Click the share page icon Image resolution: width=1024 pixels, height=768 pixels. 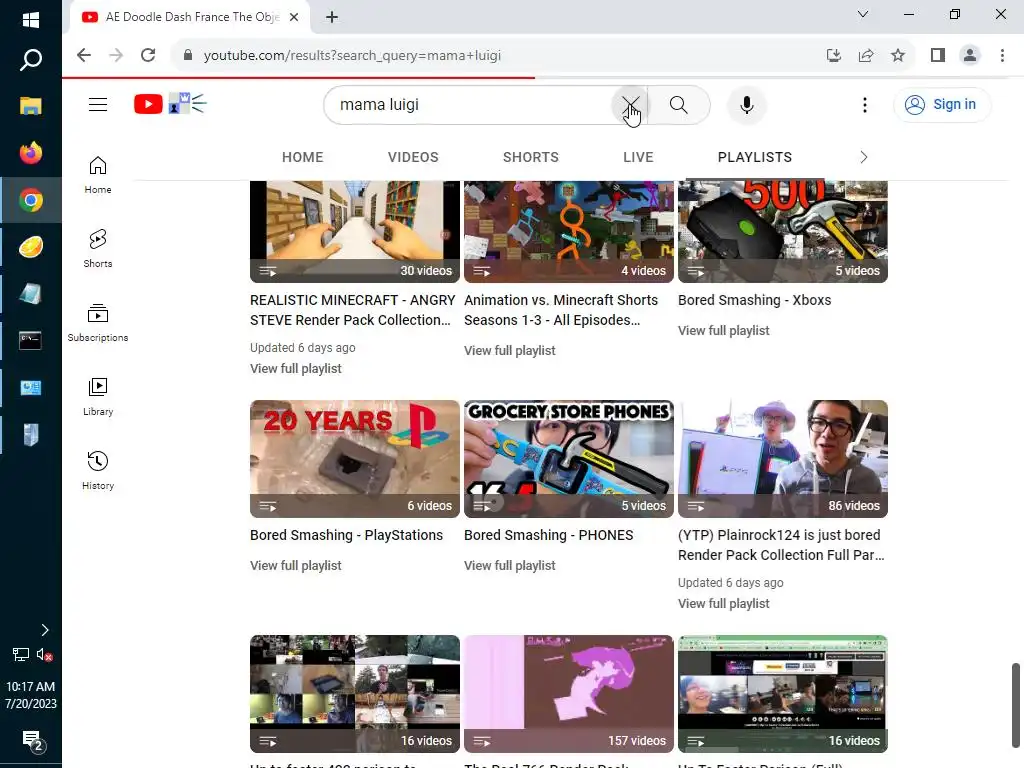pyautogui.click(x=866, y=56)
